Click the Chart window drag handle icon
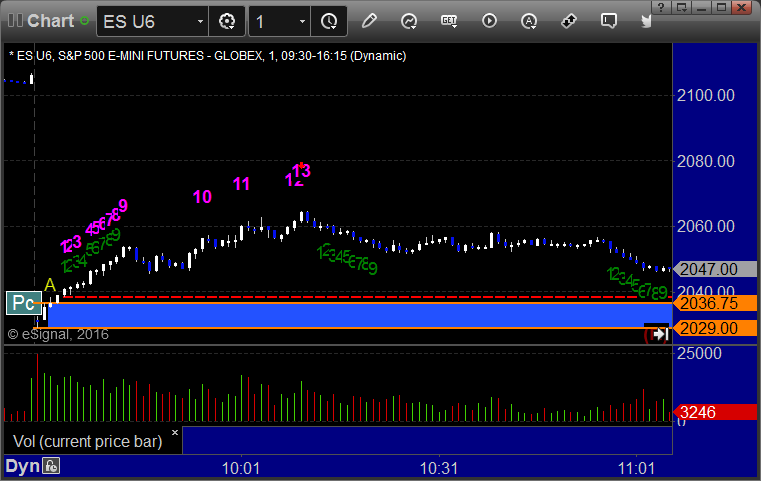761x481 pixels. [x=15, y=21]
